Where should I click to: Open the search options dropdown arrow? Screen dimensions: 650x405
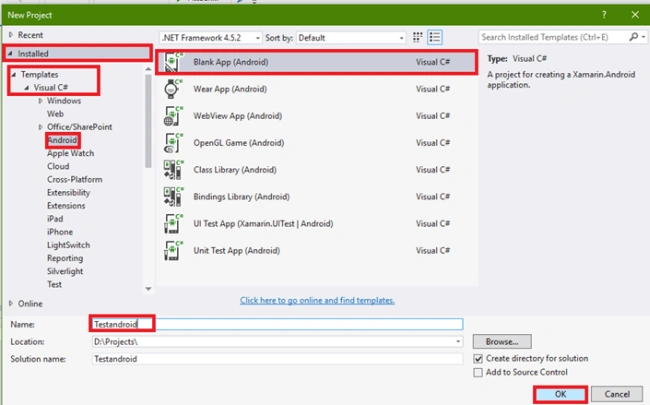pyautogui.click(x=643, y=37)
